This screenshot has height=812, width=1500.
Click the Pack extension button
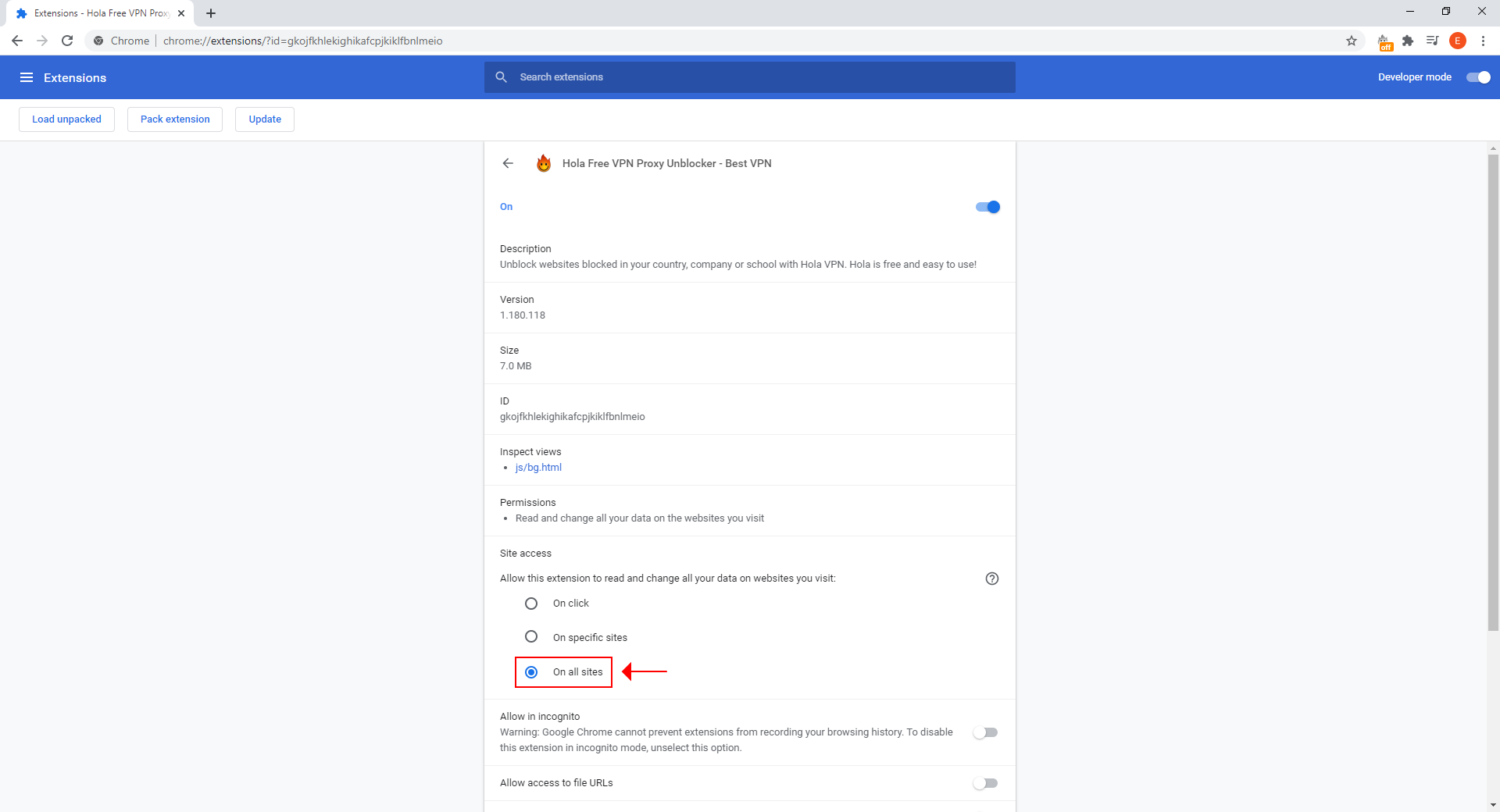[175, 119]
